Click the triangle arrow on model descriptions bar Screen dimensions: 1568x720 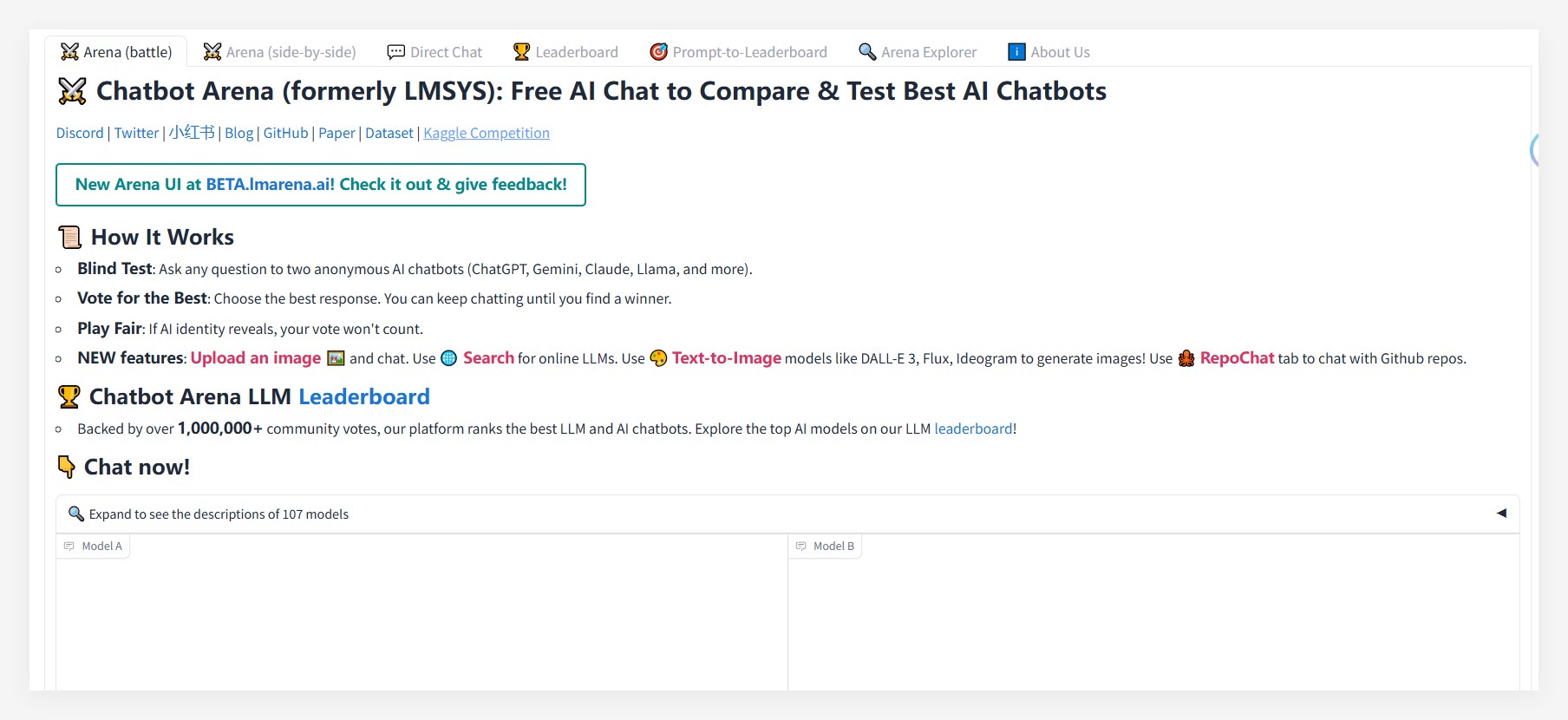coord(1501,514)
